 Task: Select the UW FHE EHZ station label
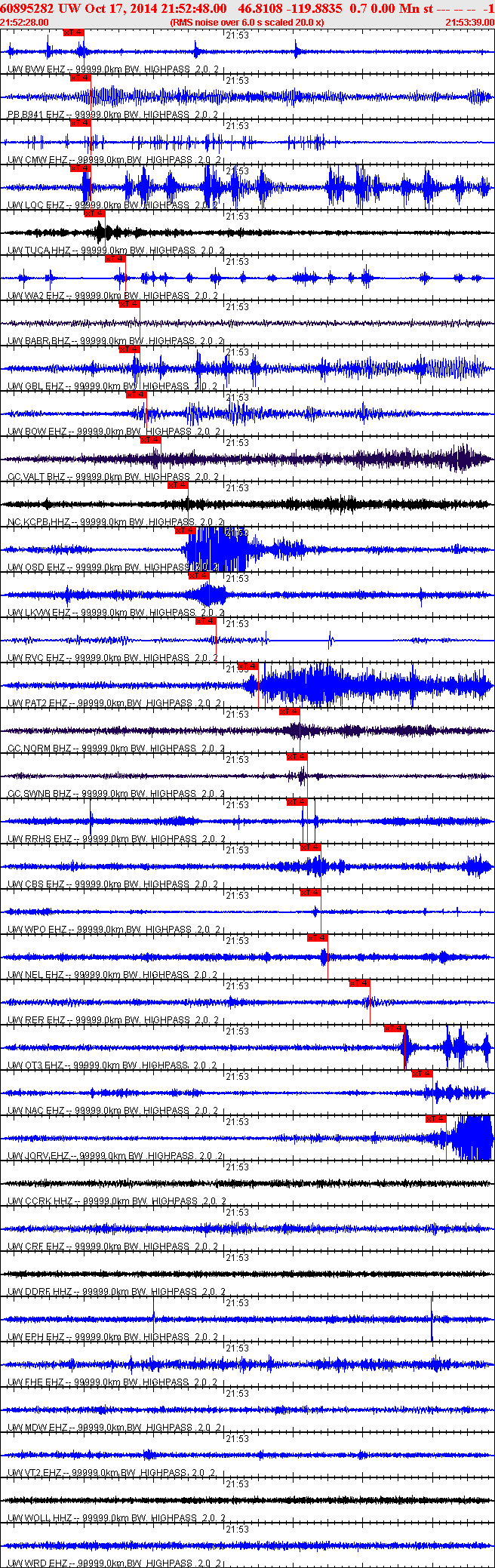click(113, 1382)
